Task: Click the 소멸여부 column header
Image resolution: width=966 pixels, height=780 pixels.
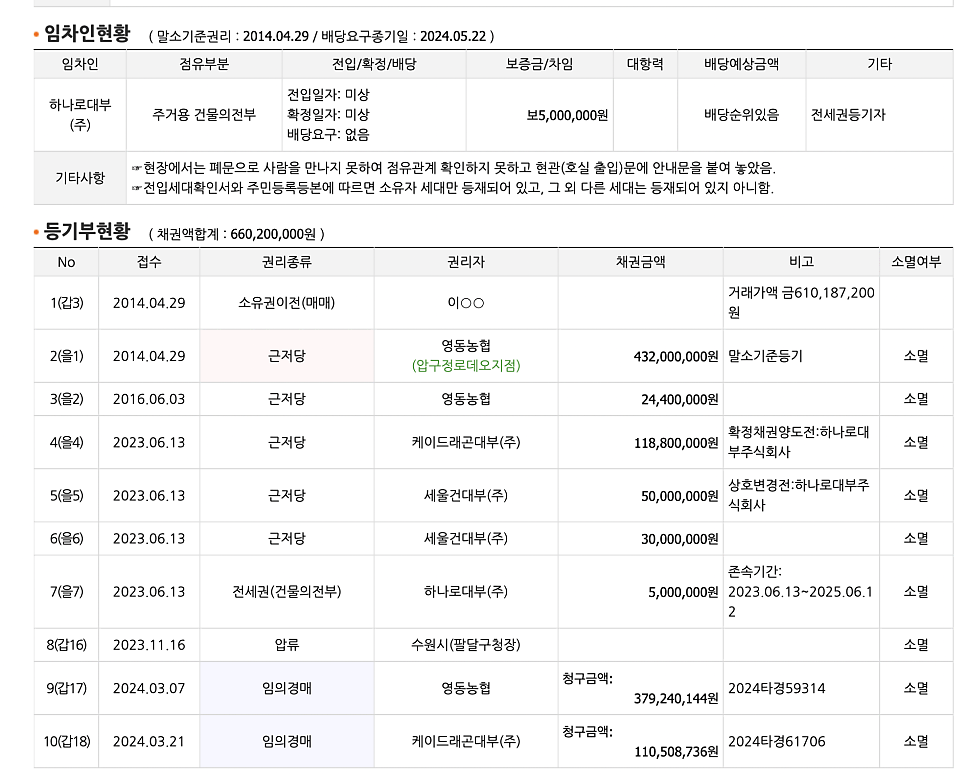Action: pyautogui.click(x=916, y=262)
